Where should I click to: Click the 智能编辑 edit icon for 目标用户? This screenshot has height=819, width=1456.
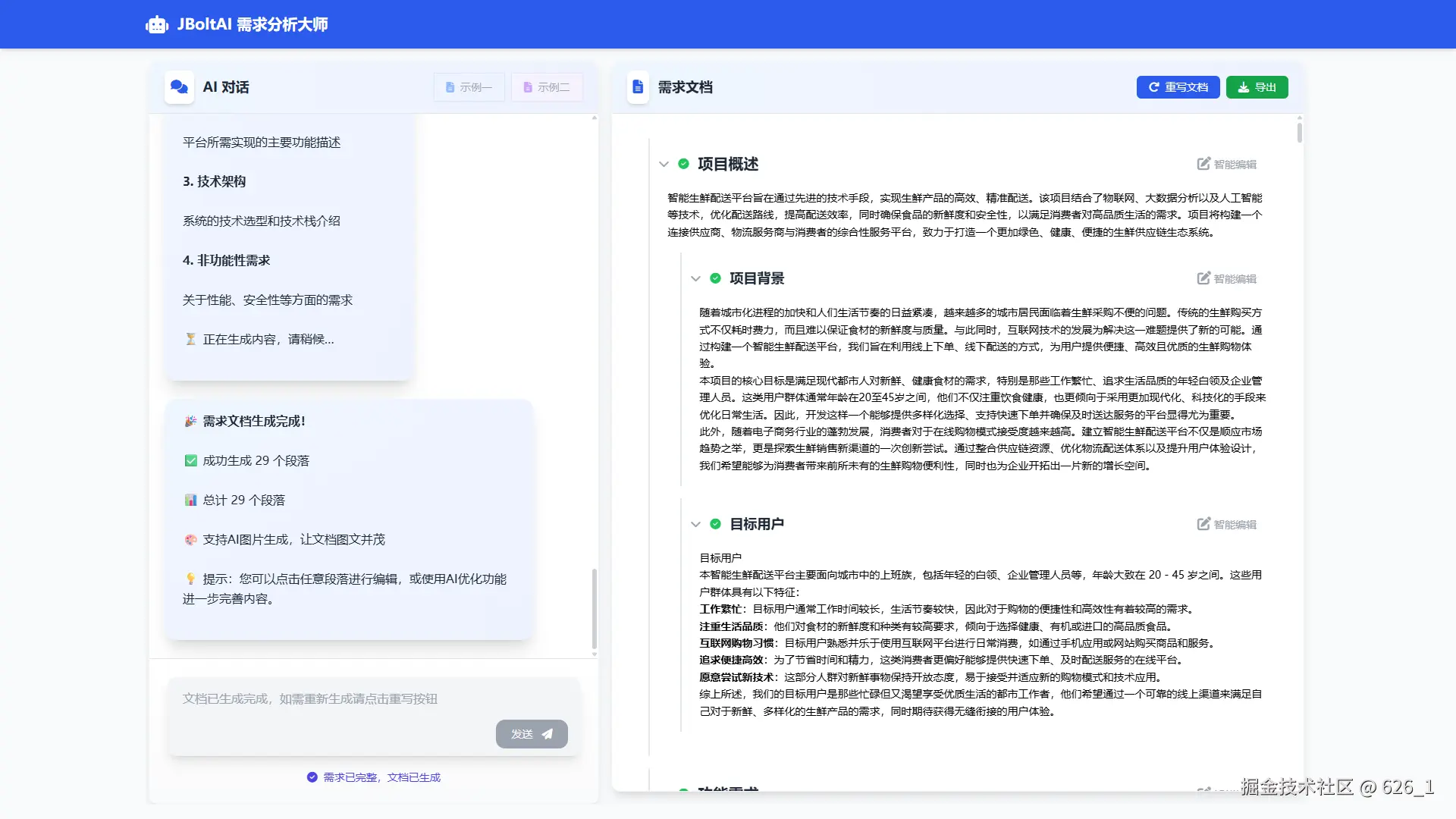(1202, 524)
